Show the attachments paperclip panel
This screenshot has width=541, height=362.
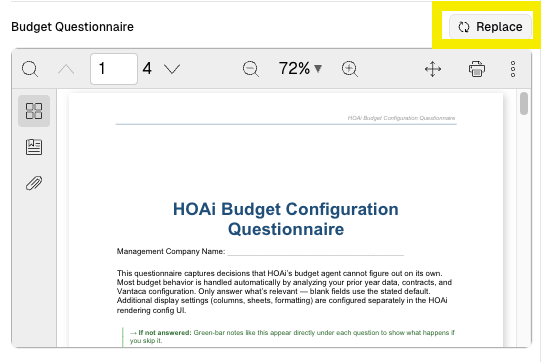point(34,183)
